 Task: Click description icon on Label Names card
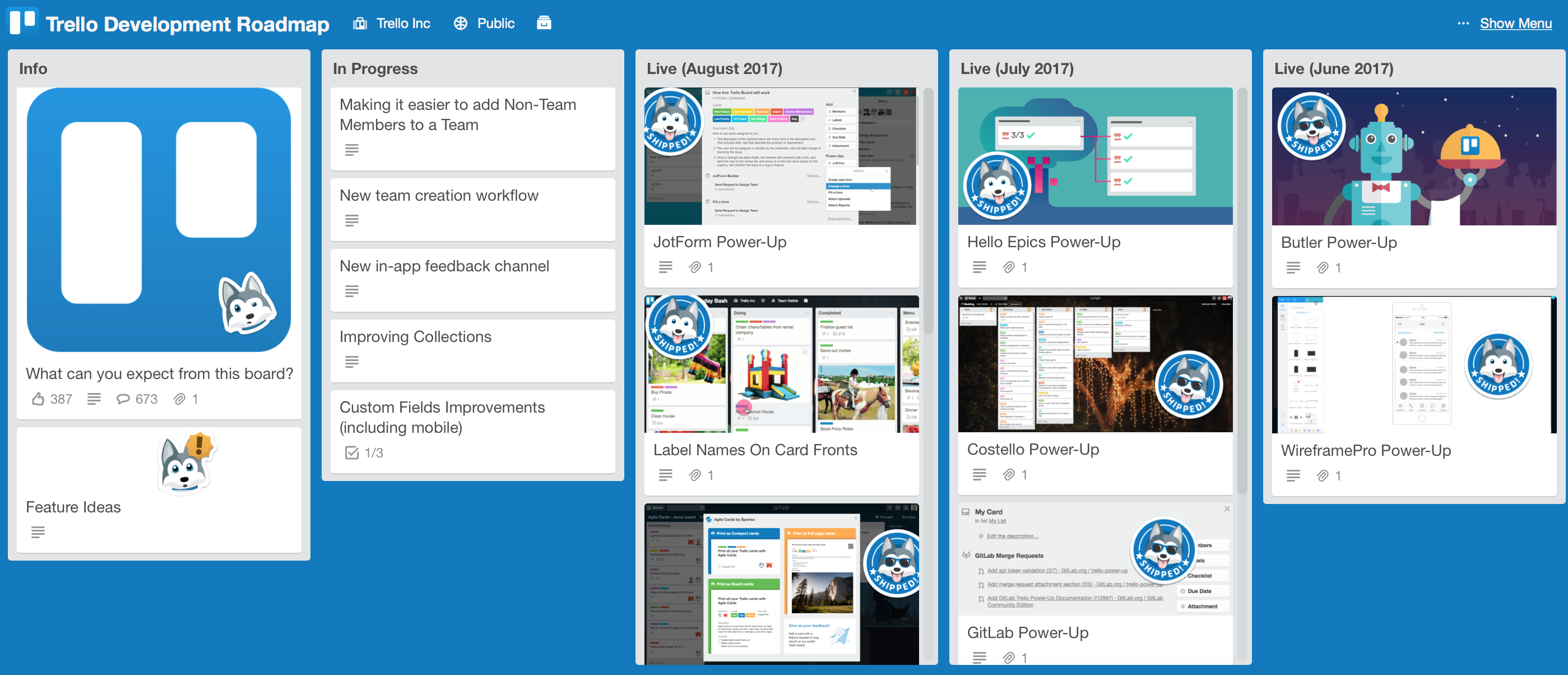[x=666, y=474]
